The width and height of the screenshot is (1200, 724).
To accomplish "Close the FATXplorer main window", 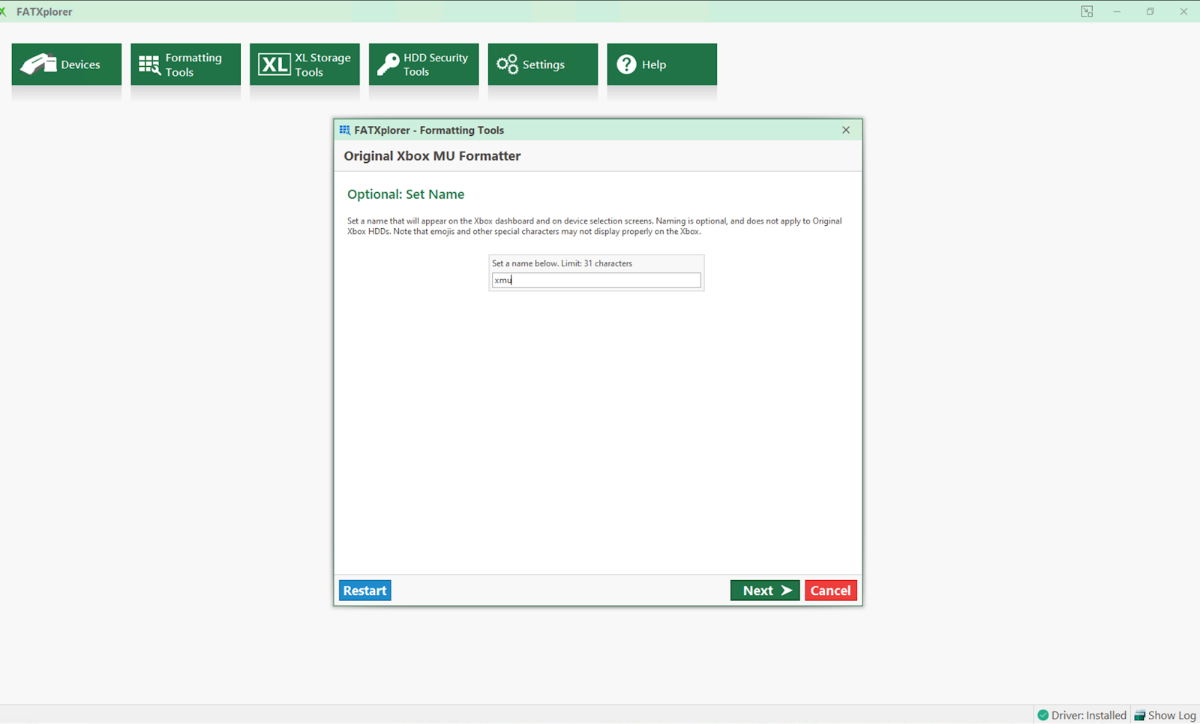I will click(1184, 12).
